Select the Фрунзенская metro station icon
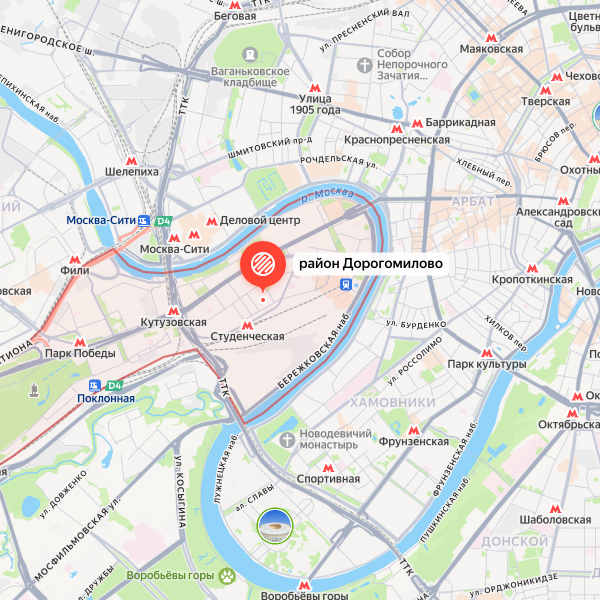600x600 pixels. pyautogui.click(x=414, y=430)
